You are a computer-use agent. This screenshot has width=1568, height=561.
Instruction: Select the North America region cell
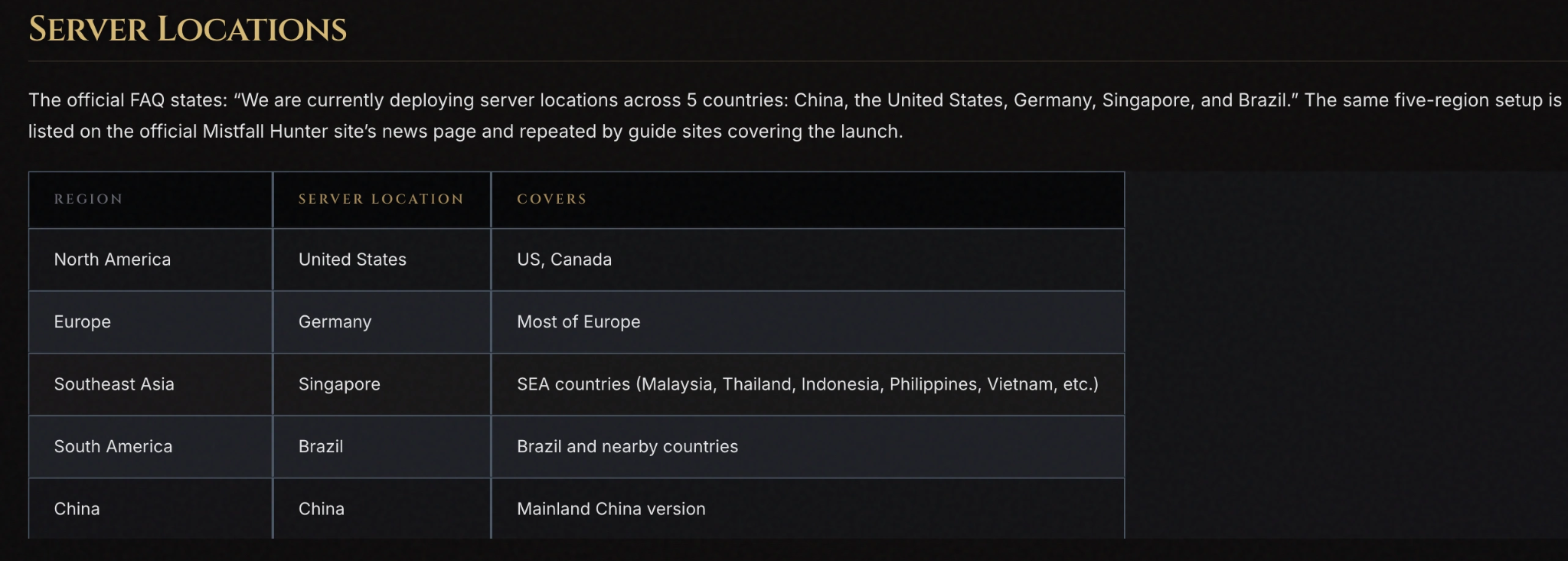[x=150, y=259]
